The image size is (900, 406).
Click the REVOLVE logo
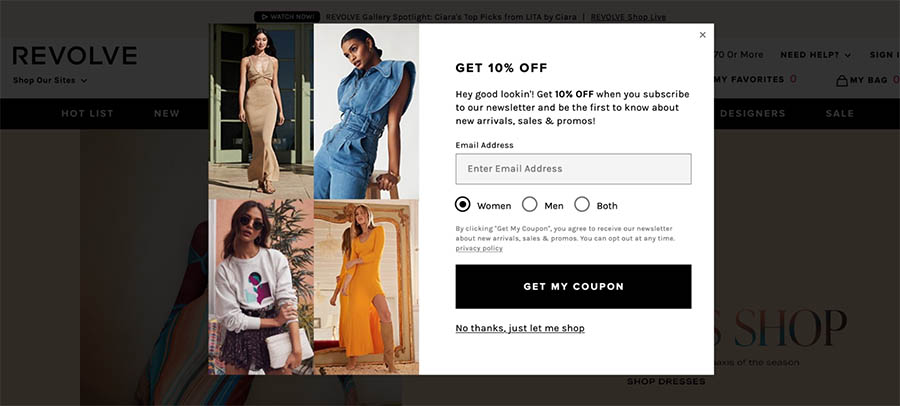point(75,56)
